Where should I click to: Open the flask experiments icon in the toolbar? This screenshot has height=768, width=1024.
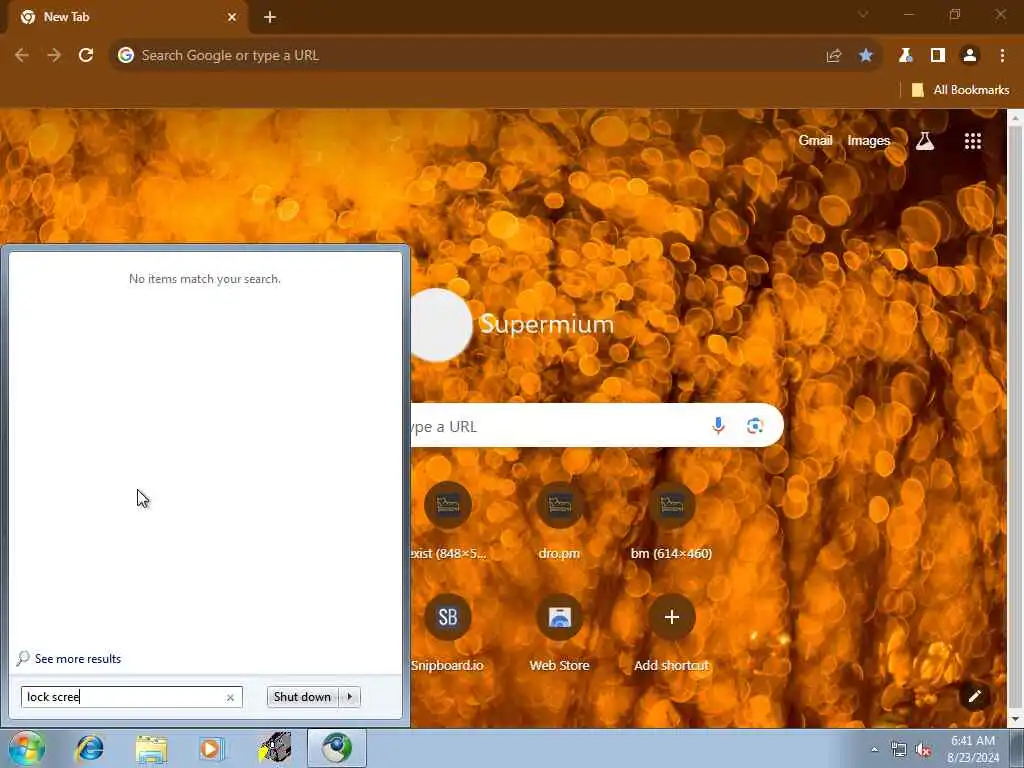905,56
